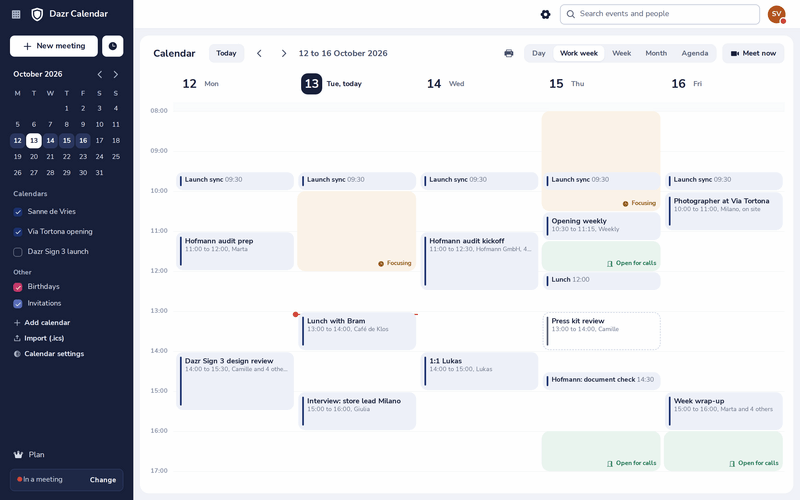Go to next week in main calendar
Screen dimensions: 800x500
(284, 54)
